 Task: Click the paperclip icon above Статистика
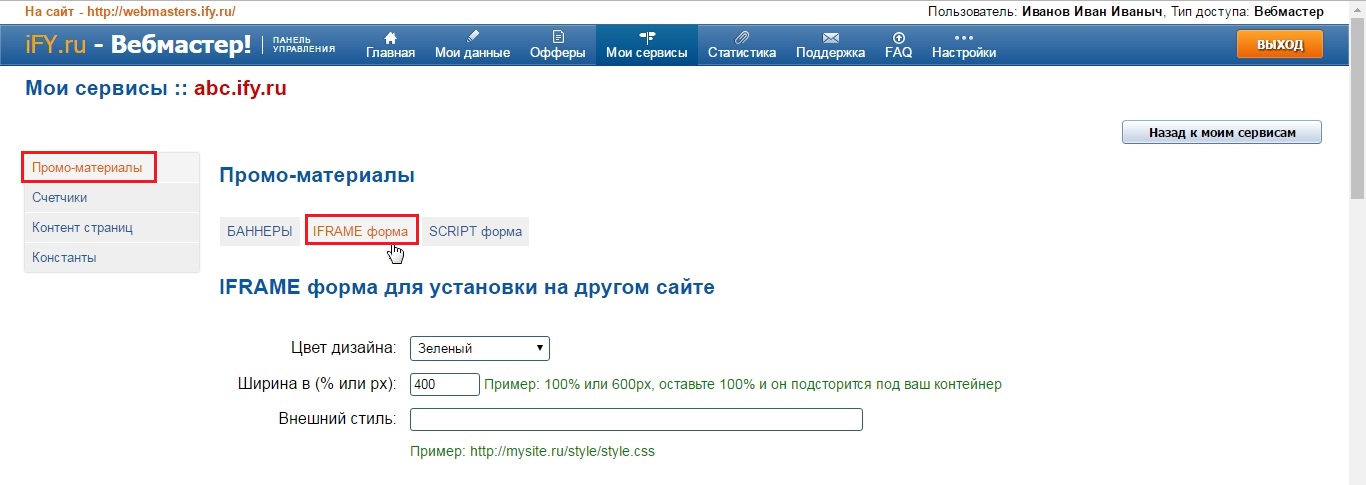pyautogui.click(x=741, y=37)
